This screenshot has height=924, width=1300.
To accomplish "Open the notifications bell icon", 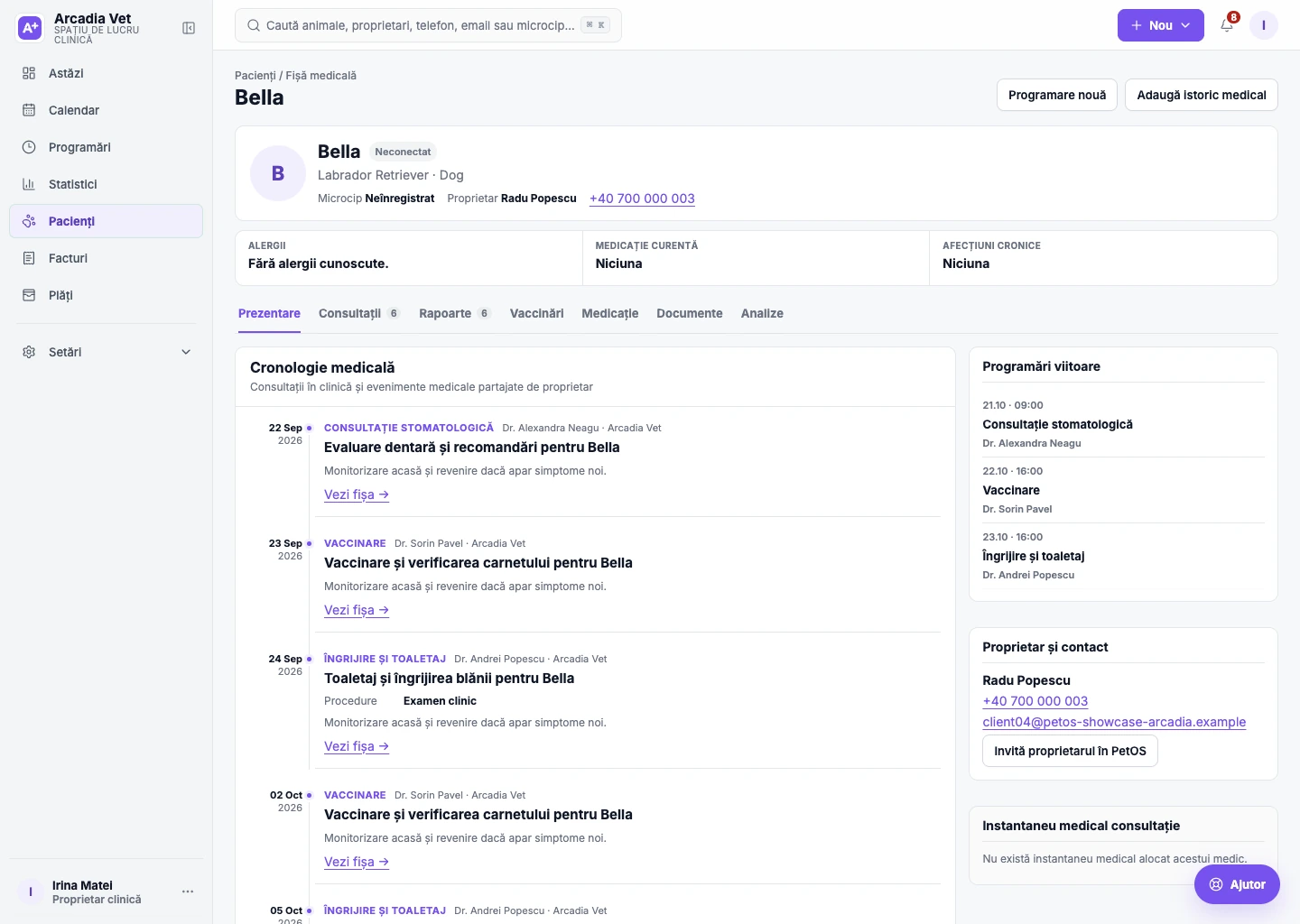I will point(1227,25).
